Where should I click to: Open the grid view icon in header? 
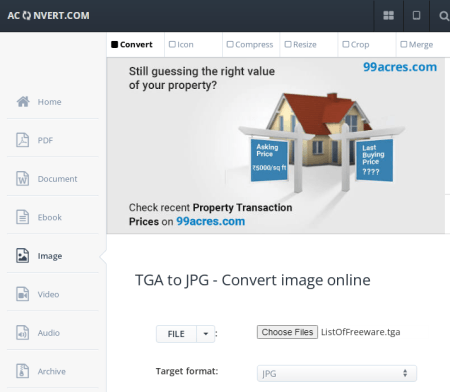pos(388,15)
